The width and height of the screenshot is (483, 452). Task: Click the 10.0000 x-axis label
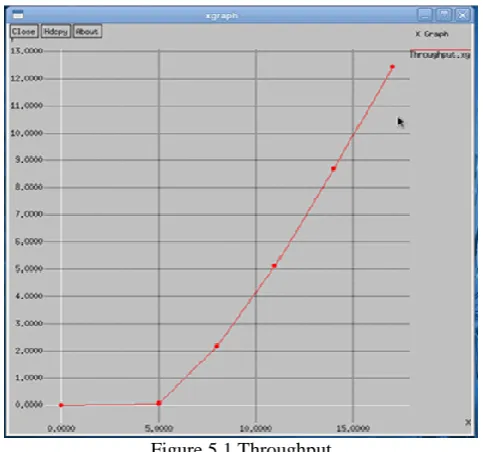tap(256, 428)
